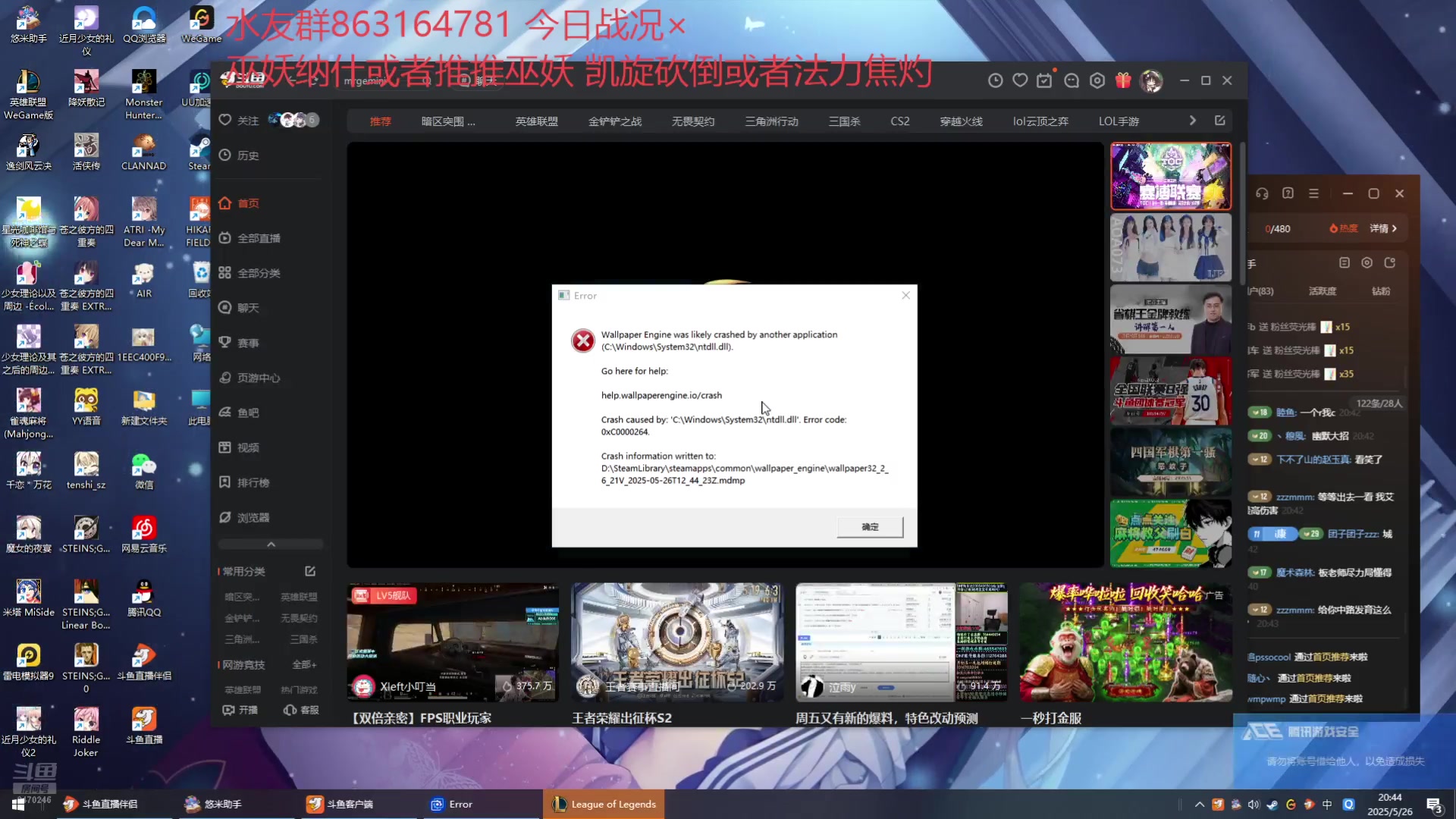
Task: Open 视频 in Douyu sidebar
Action: [x=240, y=447]
